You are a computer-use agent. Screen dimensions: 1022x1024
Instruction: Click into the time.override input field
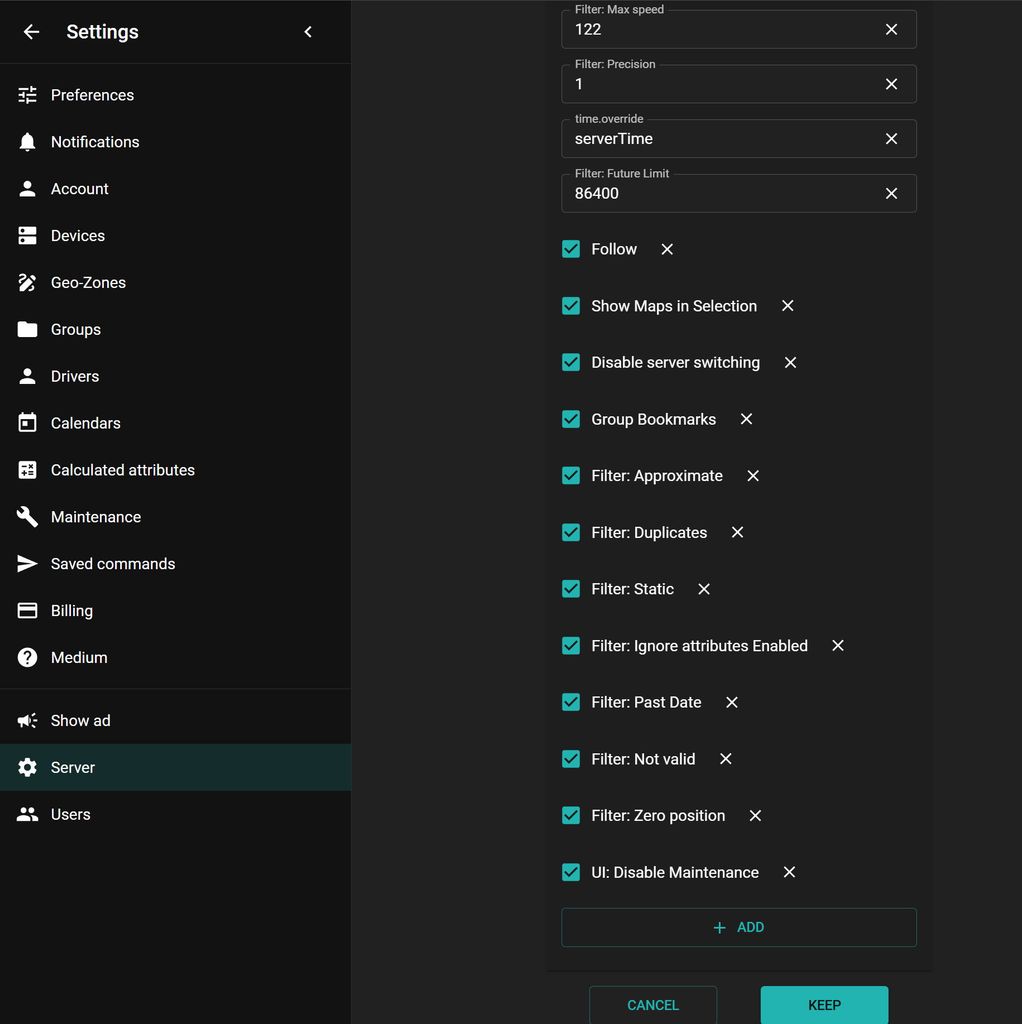[722, 138]
